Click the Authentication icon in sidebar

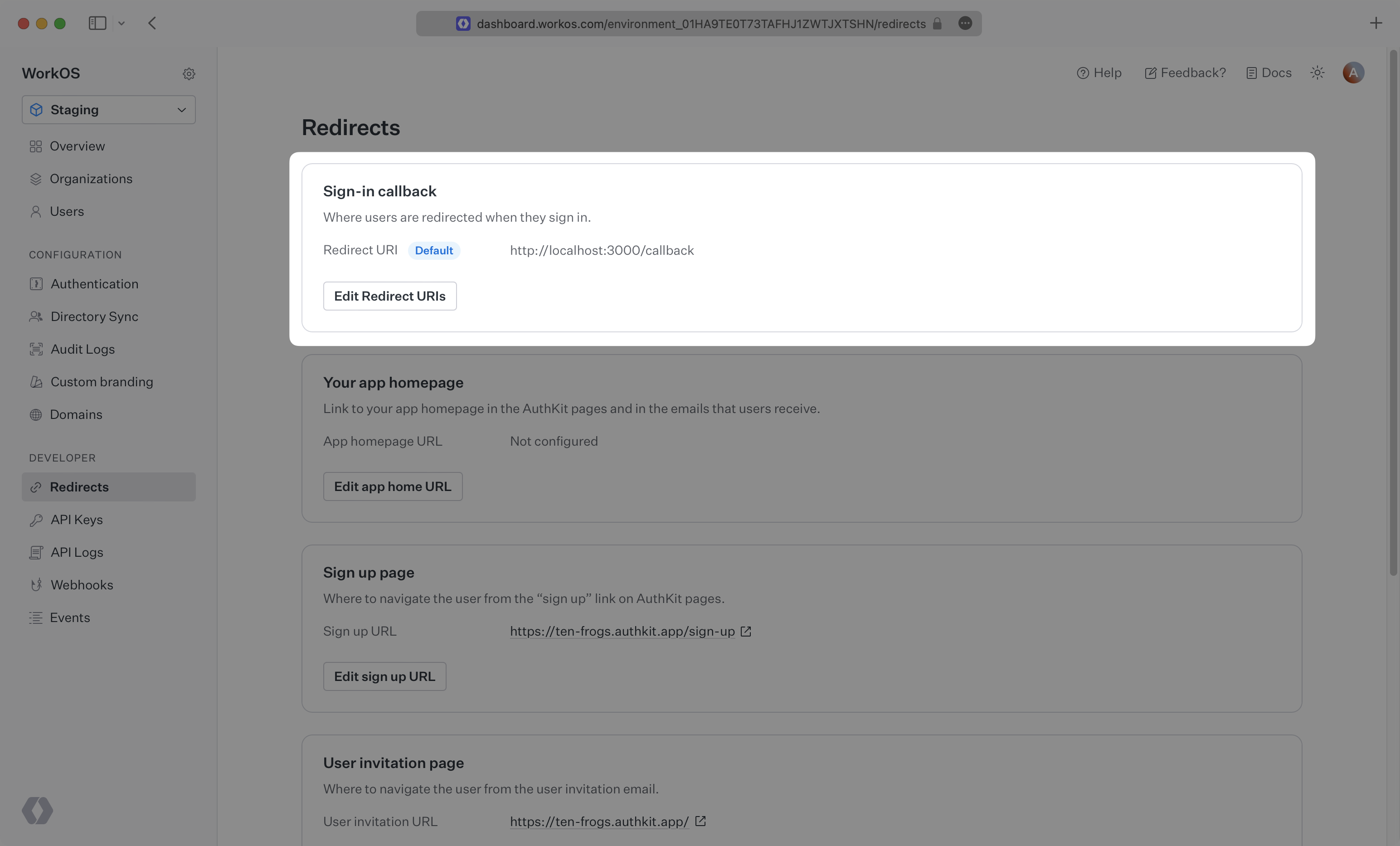click(x=35, y=283)
